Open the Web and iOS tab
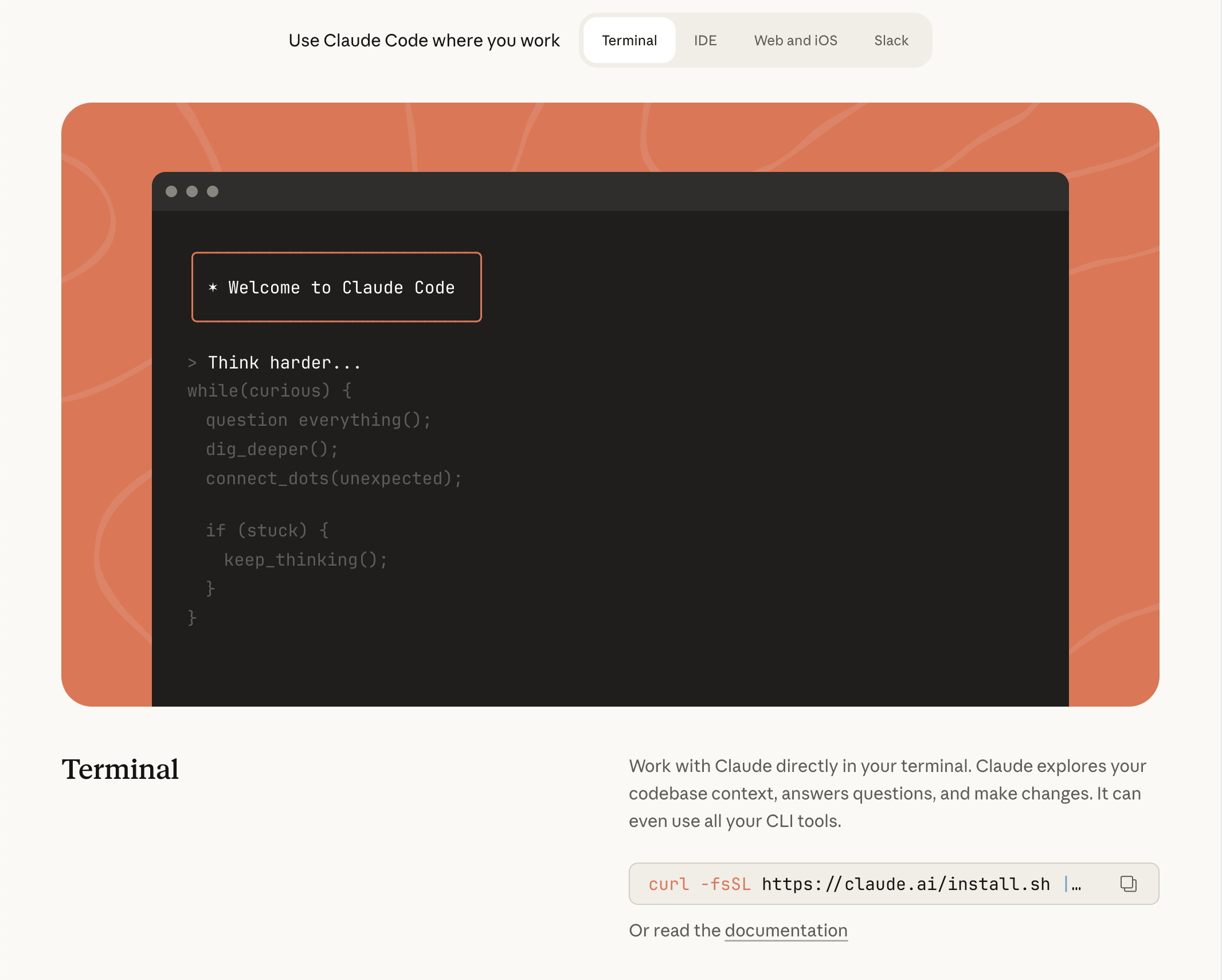 tap(796, 40)
